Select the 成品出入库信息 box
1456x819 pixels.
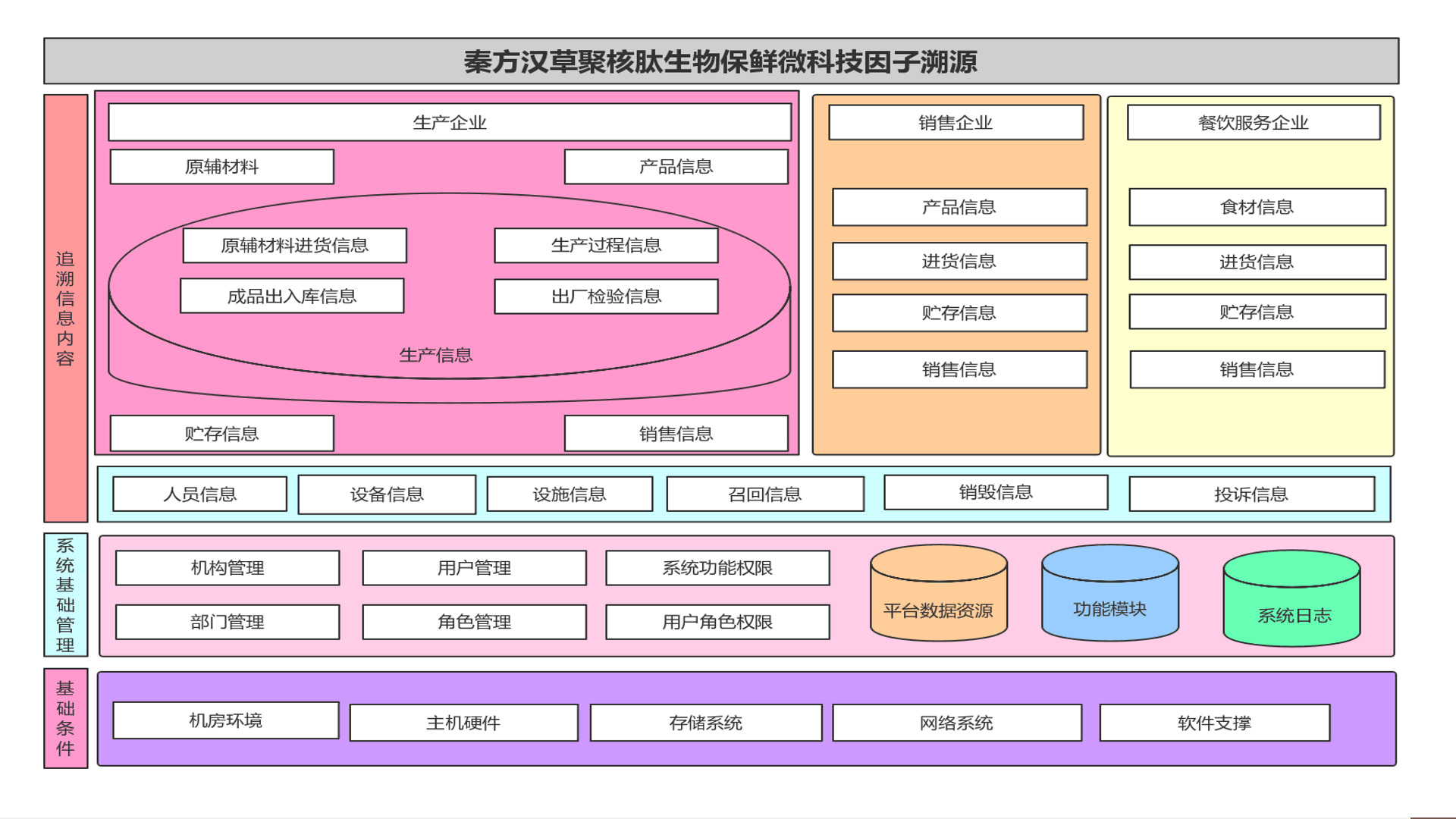(292, 297)
